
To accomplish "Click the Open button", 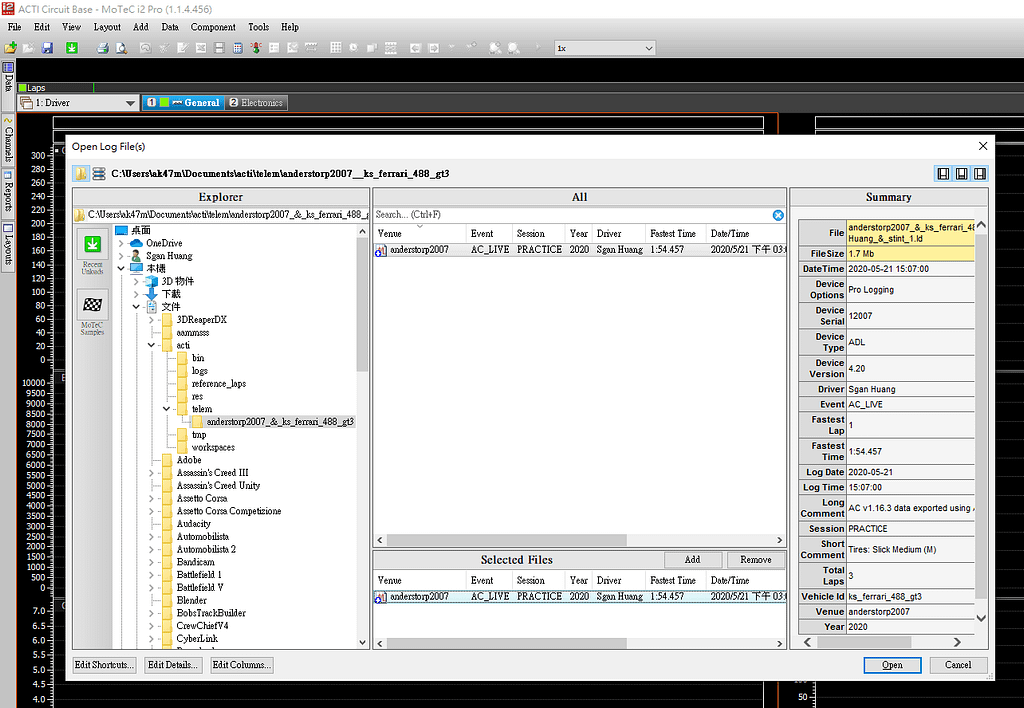I will pyautogui.click(x=892, y=665).
